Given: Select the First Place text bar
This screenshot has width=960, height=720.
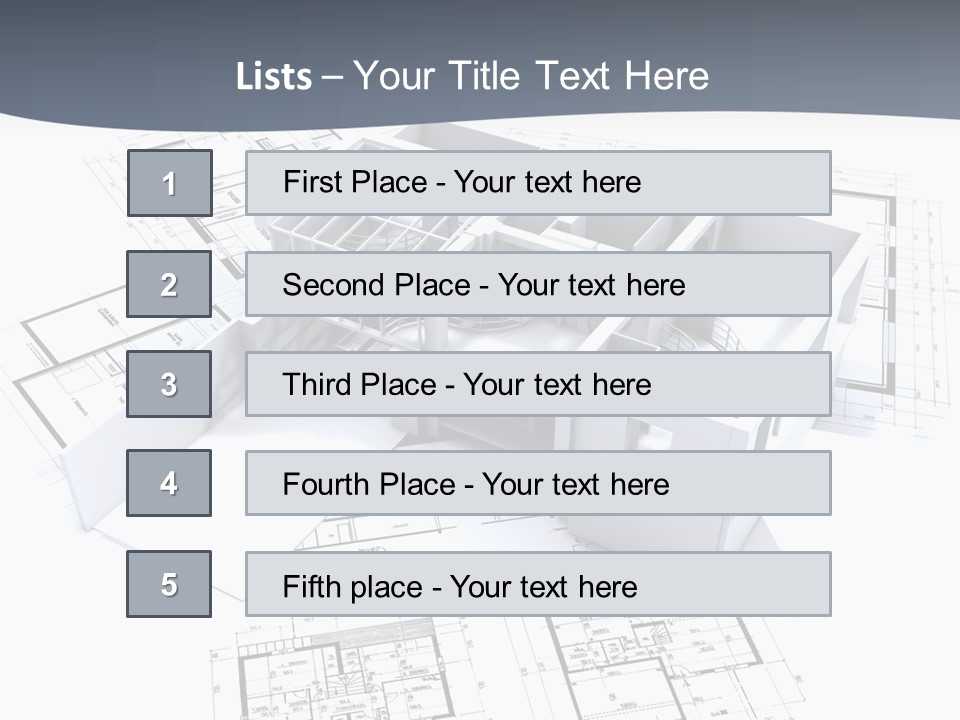Looking at the screenshot, I should (538, 183).
